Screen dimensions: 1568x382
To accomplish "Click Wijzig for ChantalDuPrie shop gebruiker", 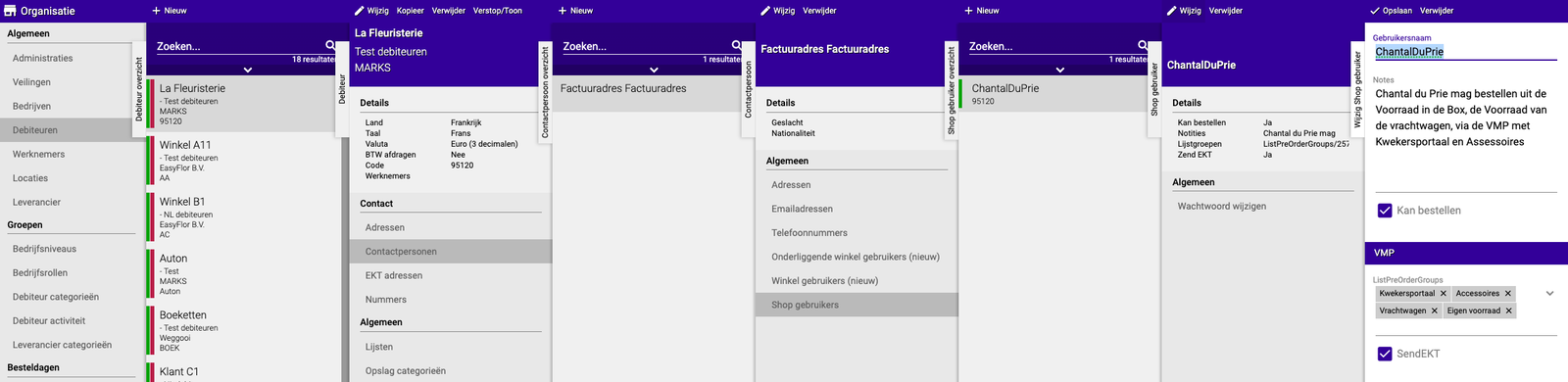I will point(1184,11).
